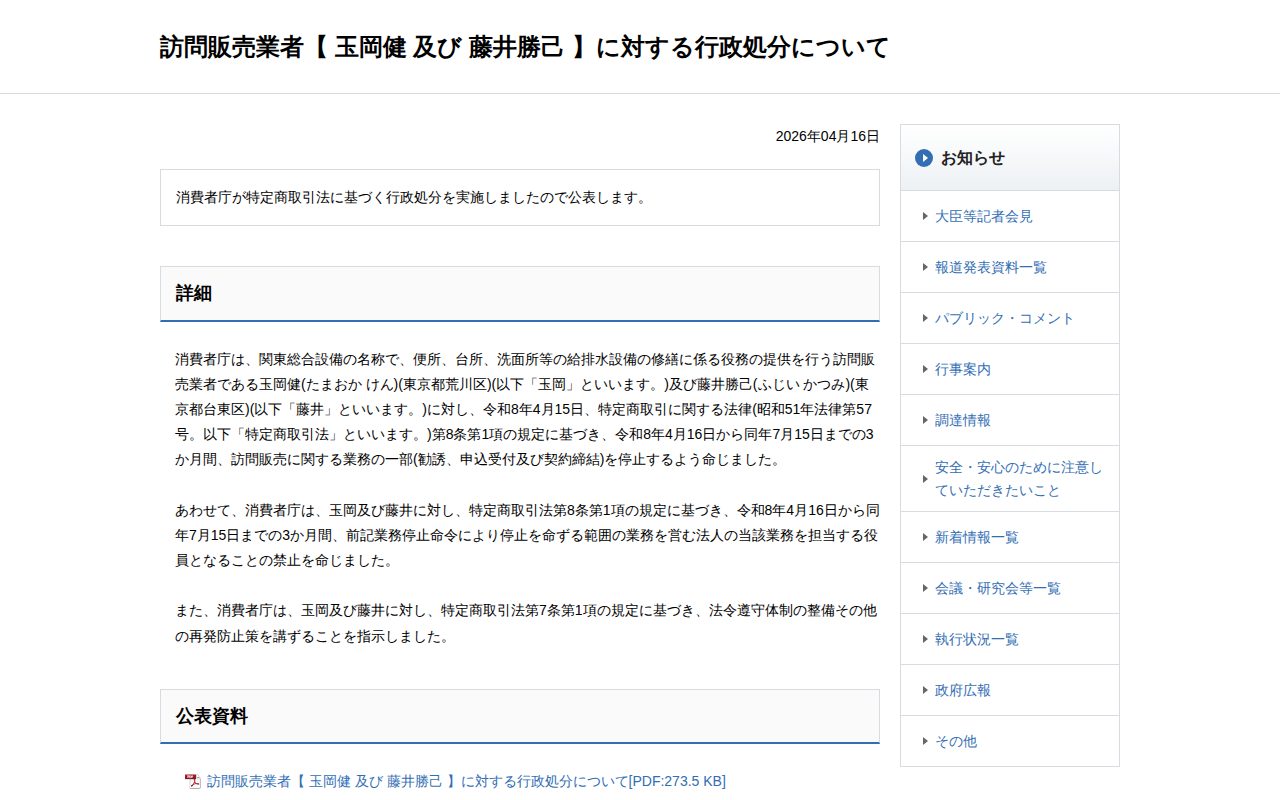Click the paragraph starting with あわせて、消費者庁は
1280x800 pixels.
(528, 535)
